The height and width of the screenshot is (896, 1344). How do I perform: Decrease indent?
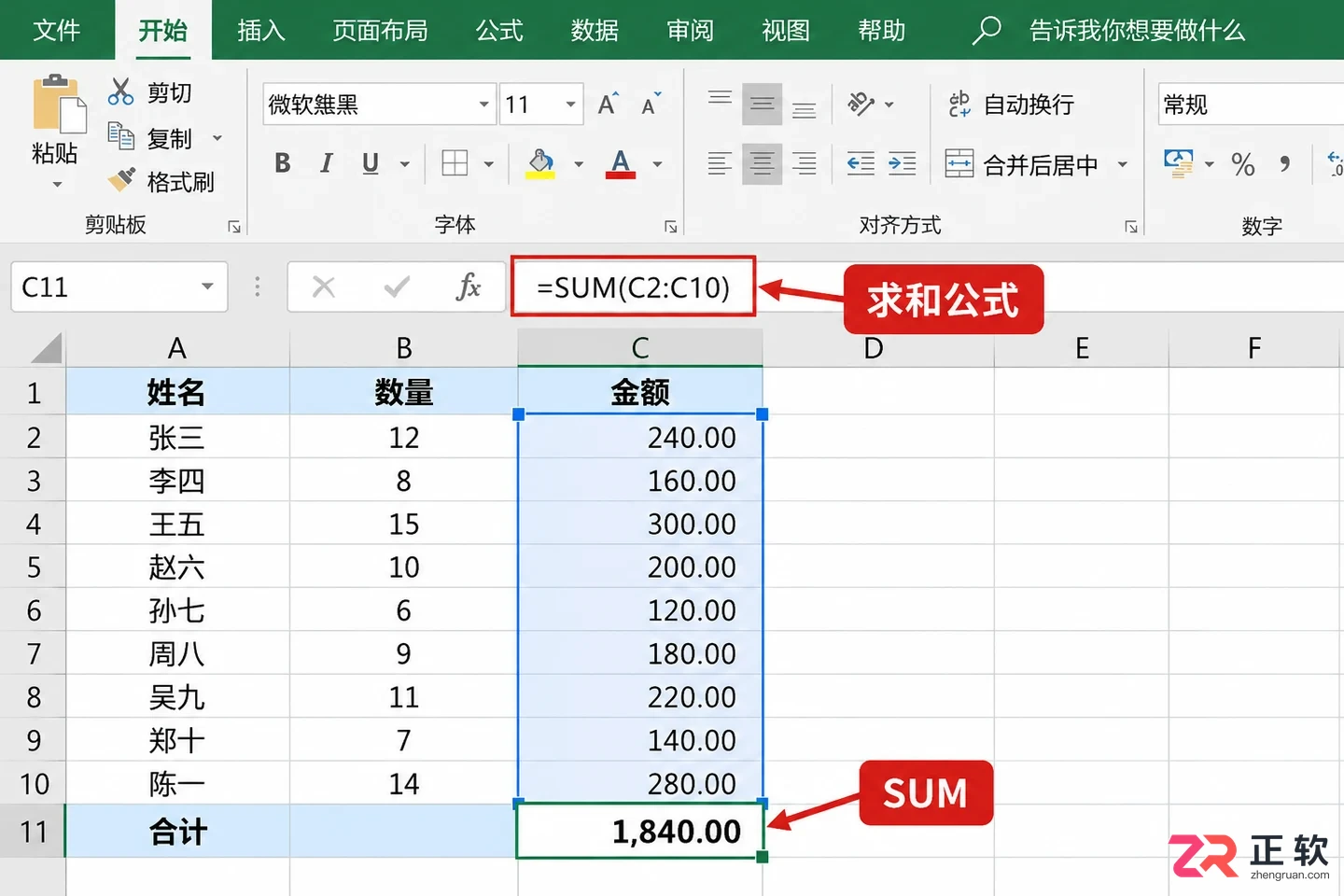[x=861, y=164]
